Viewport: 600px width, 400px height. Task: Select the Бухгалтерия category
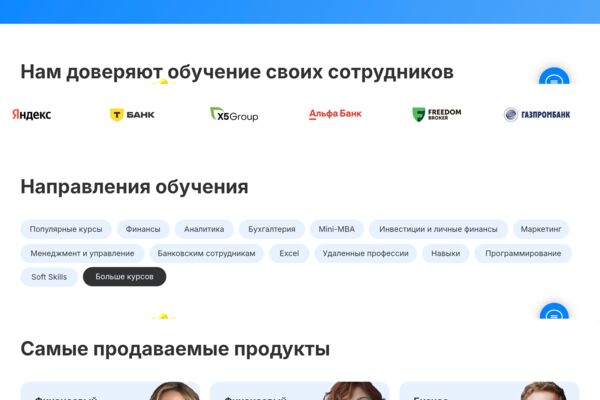272,229
